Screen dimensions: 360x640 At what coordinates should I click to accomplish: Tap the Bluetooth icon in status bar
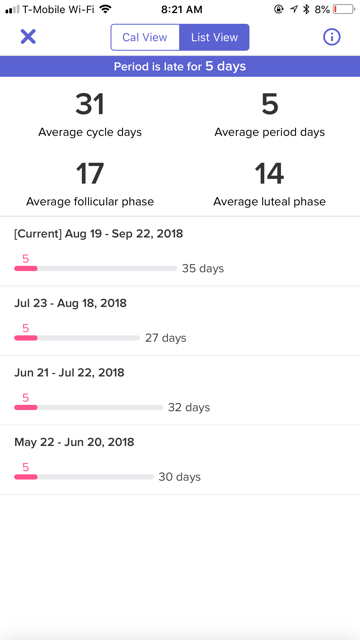pyautogui.click(x=306, y=9)
